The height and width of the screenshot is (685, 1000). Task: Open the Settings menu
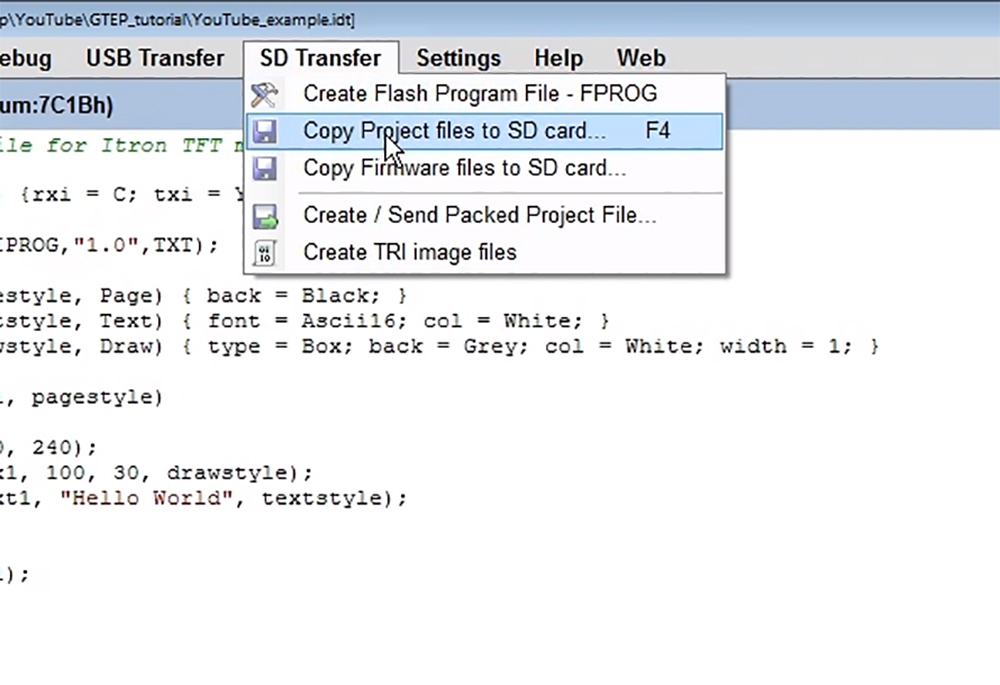458,58
